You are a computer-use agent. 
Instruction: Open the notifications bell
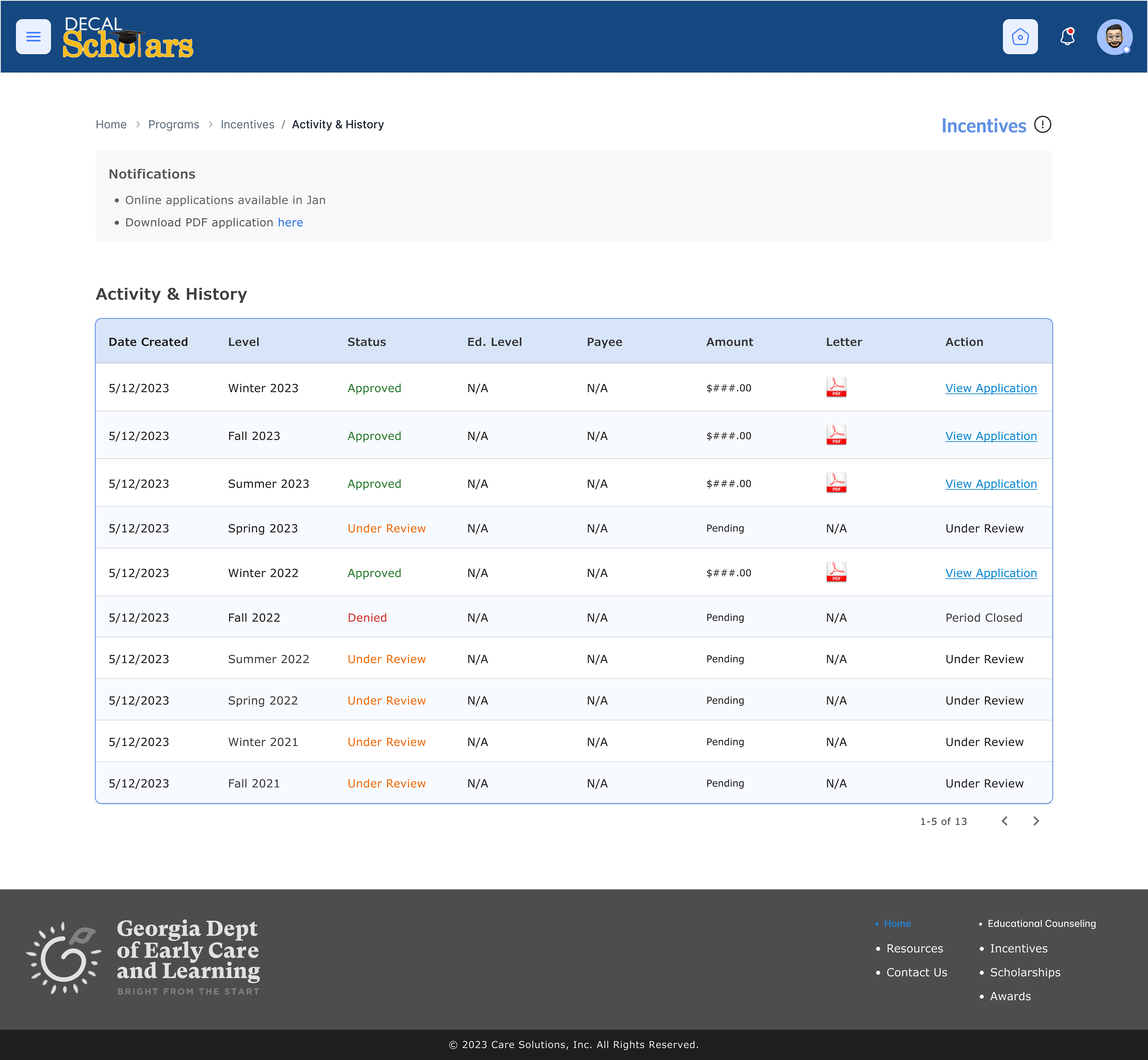coord(1066,37)
